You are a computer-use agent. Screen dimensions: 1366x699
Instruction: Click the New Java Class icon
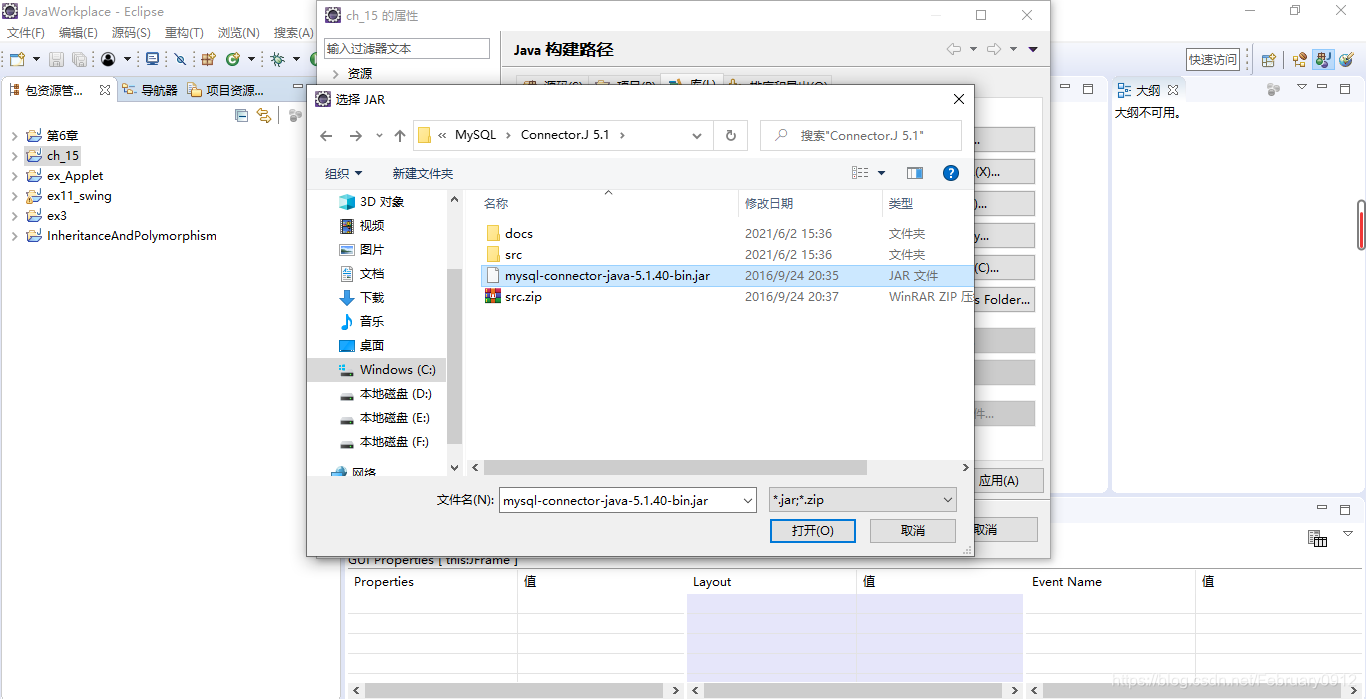[233, 59]
